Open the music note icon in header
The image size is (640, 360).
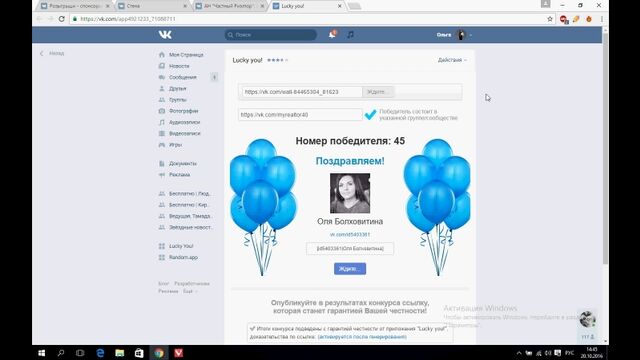pyautogui.click(x=351, y=35)
